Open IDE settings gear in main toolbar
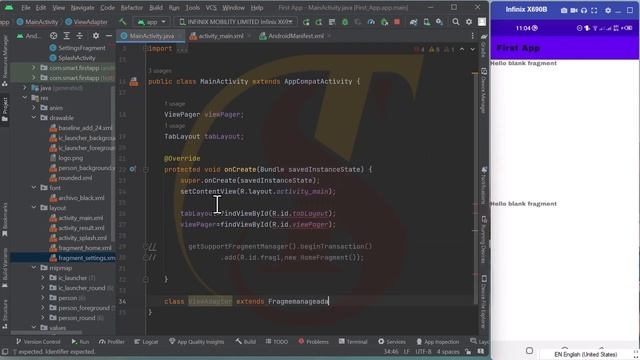Viewport: 640px width, 360px height. [x=469, y=22]
